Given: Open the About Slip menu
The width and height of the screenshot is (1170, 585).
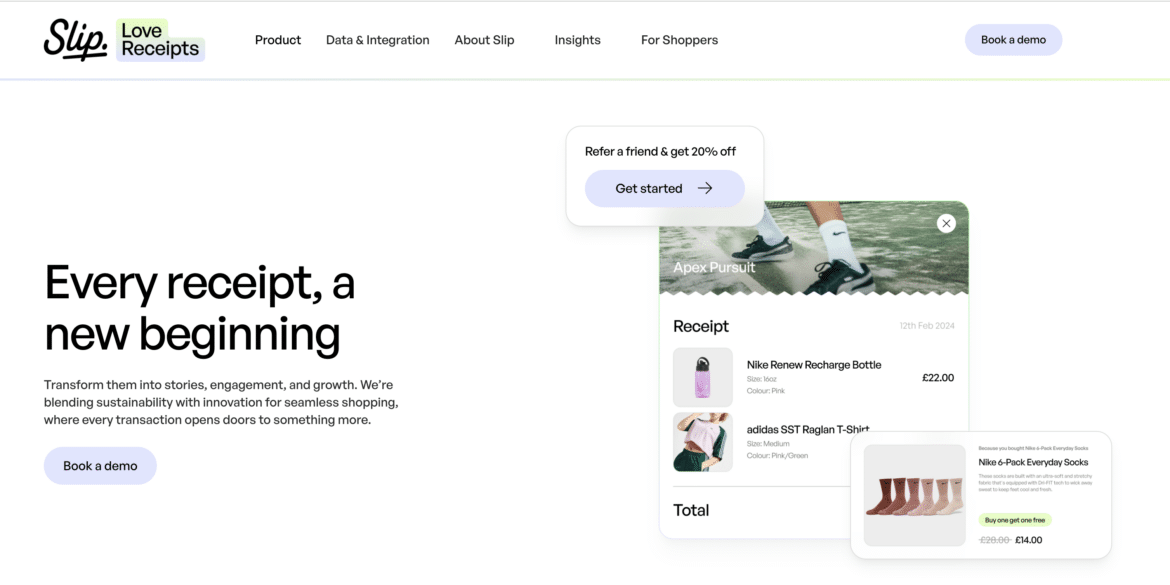Looking at the screenshot, I should [484, 40].
